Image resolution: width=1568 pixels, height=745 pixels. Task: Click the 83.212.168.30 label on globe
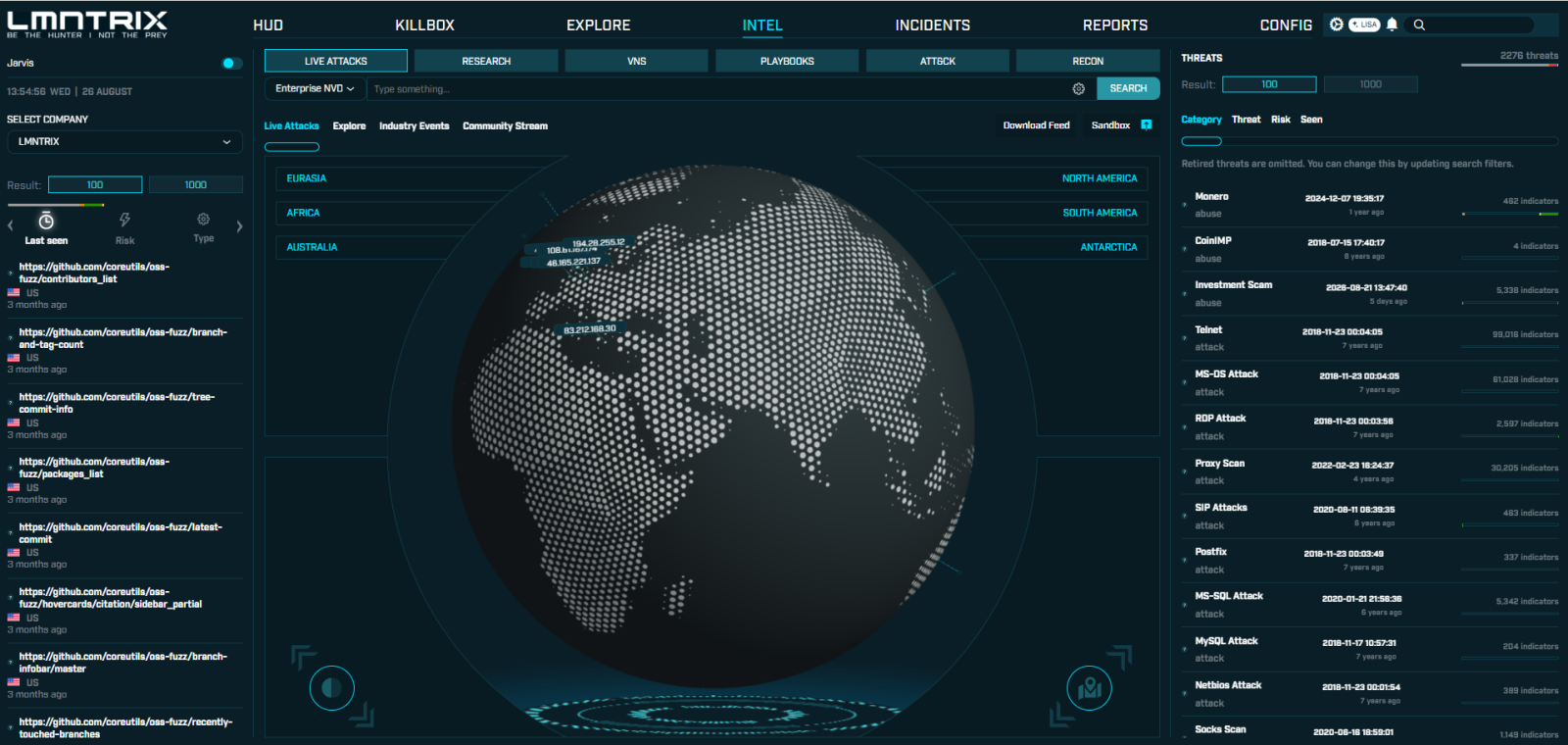(x=589, y=329)
